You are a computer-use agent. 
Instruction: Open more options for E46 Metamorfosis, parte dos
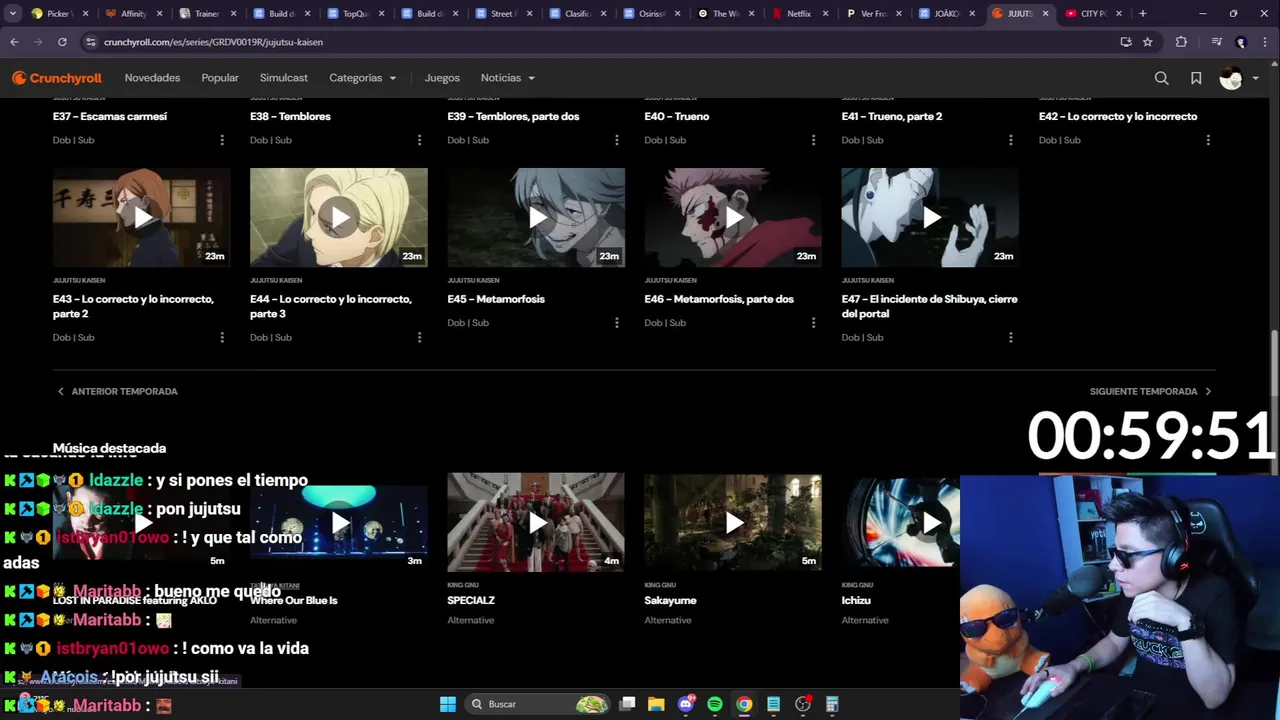click(813, 323)
